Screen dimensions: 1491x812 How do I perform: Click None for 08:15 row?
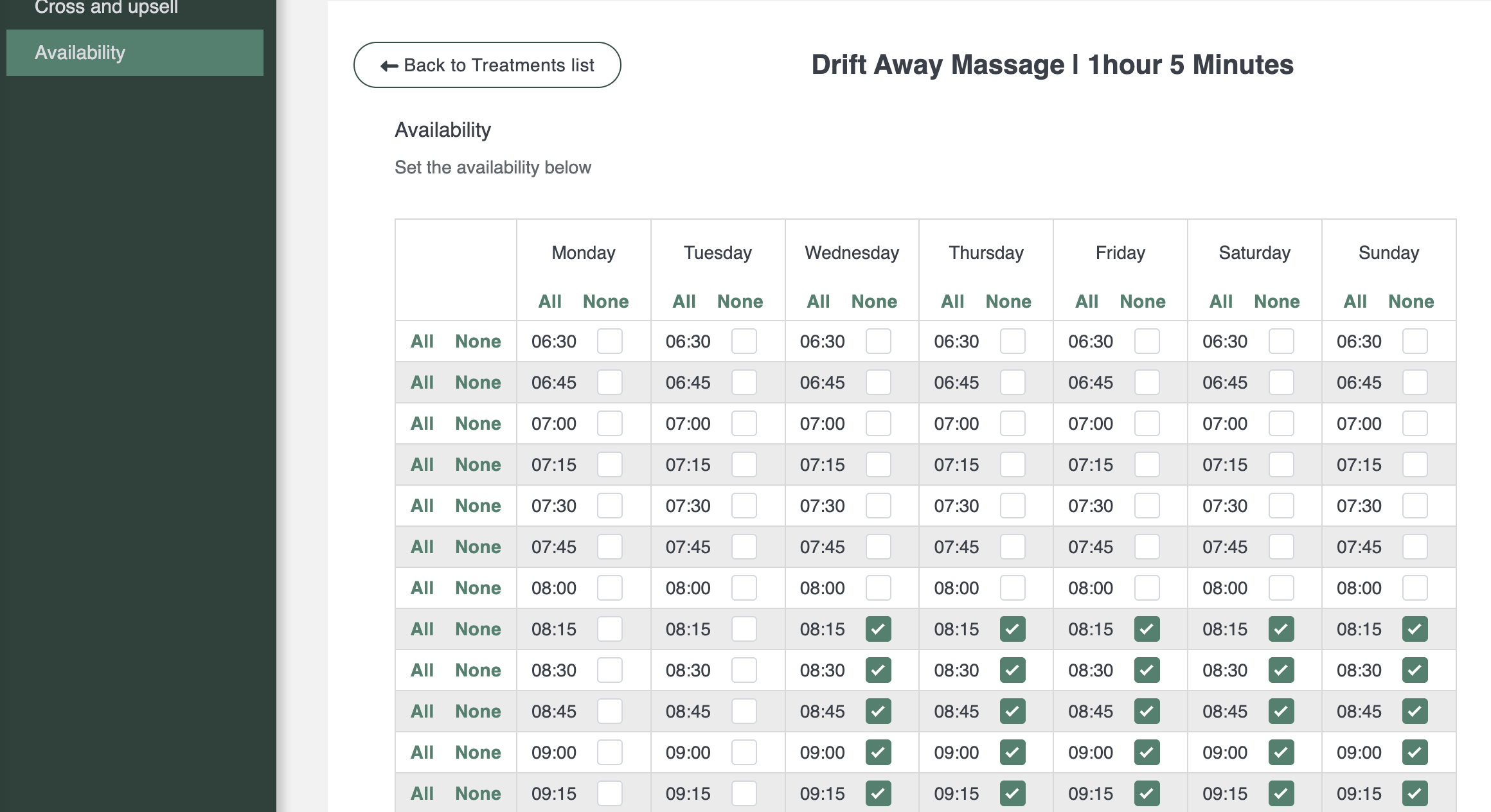coord(478,629)
